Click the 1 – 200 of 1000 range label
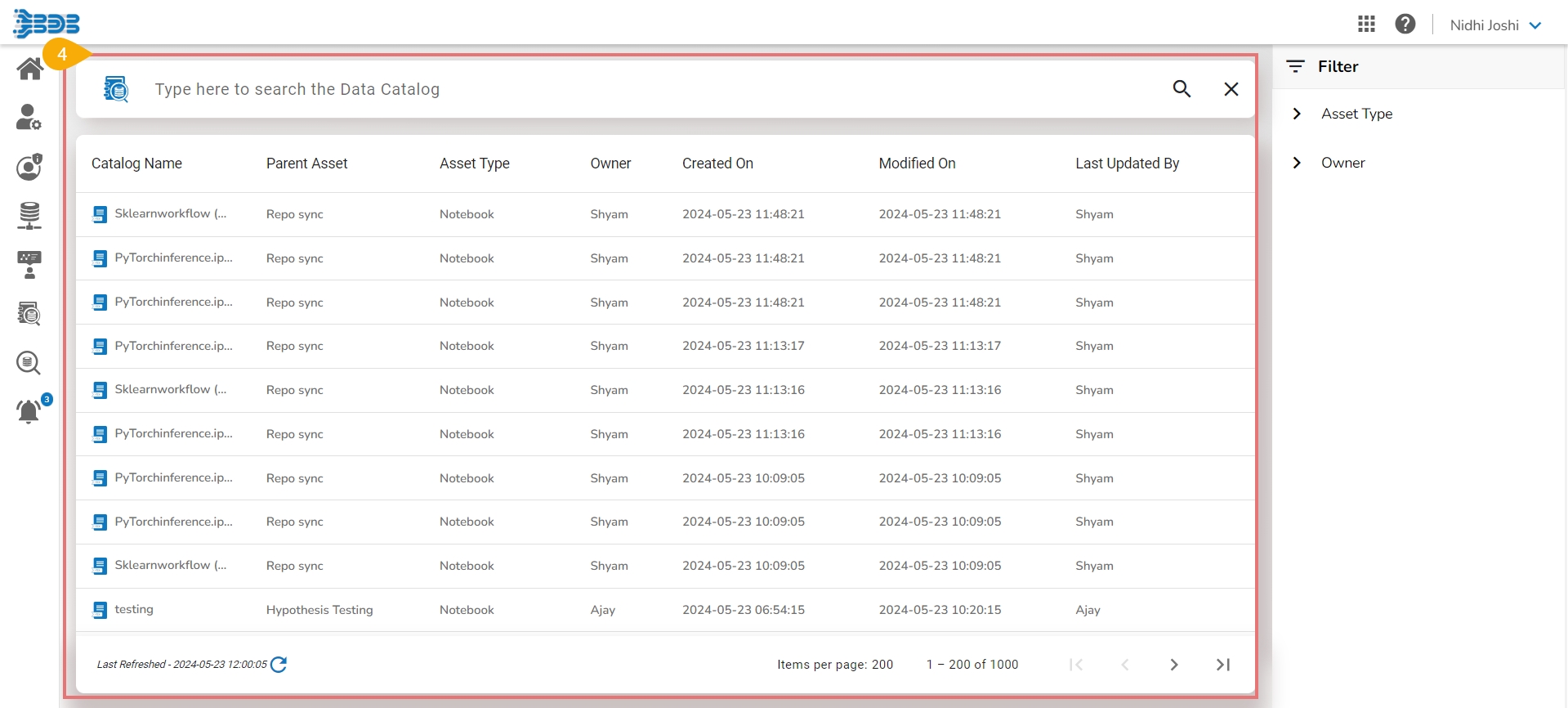Image resolution: width=1568 pixels, height=708 pixels. click(x=972, y=665)
